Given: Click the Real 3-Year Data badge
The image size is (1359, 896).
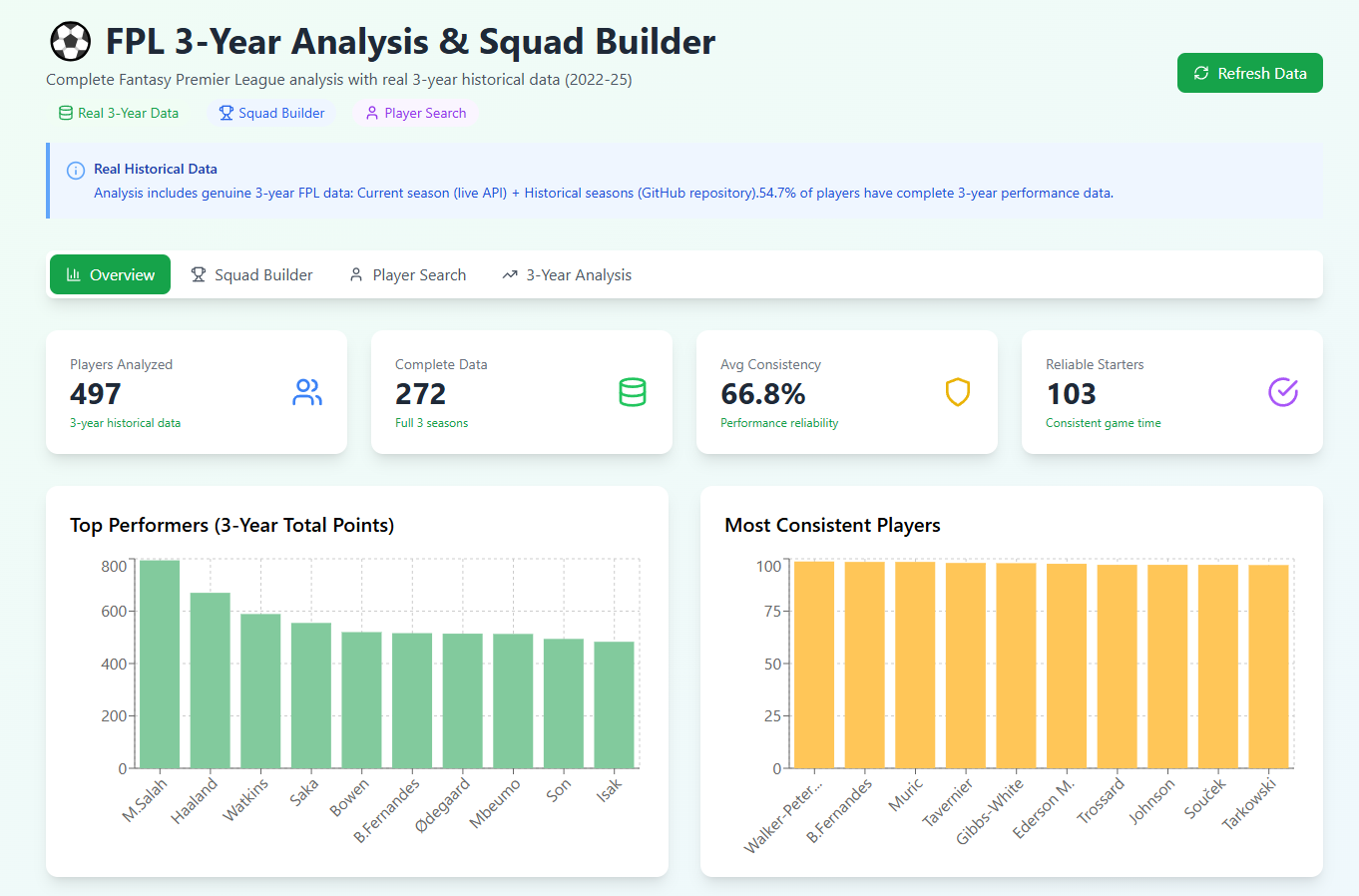Looking at the screenshot, I should (x=119, y=113).
